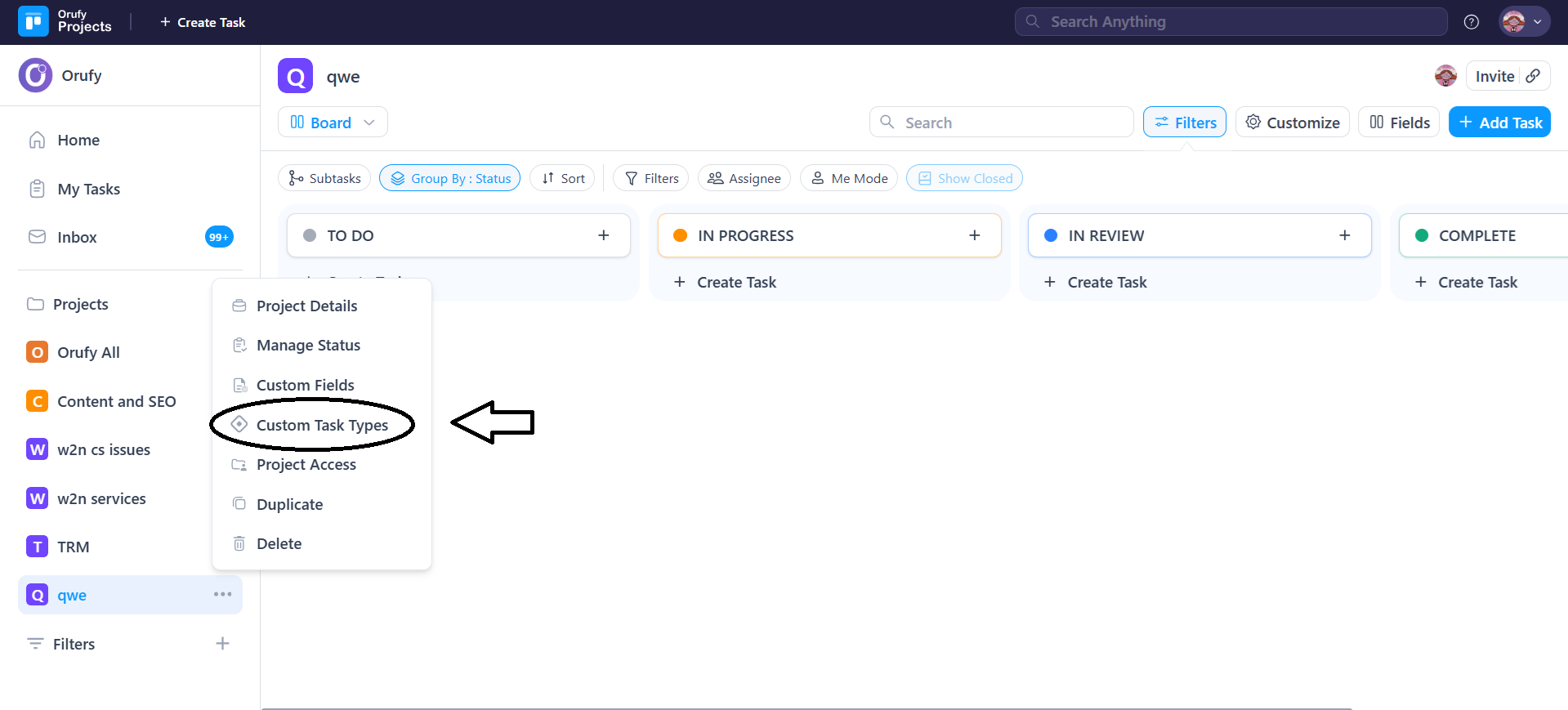The image size is (1568, 710).
Task: Click the Orufy Projects logo icon
Action: [x=33, y=22]
